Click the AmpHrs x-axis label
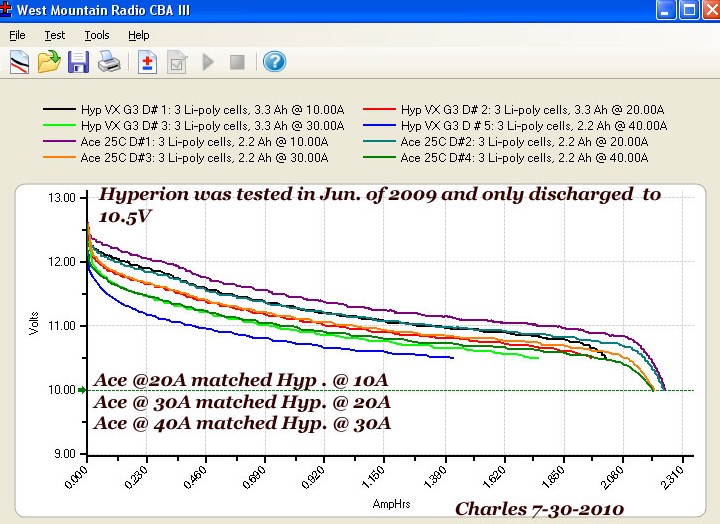The height and width of the screenshot is (524, 720). [391, 504]
